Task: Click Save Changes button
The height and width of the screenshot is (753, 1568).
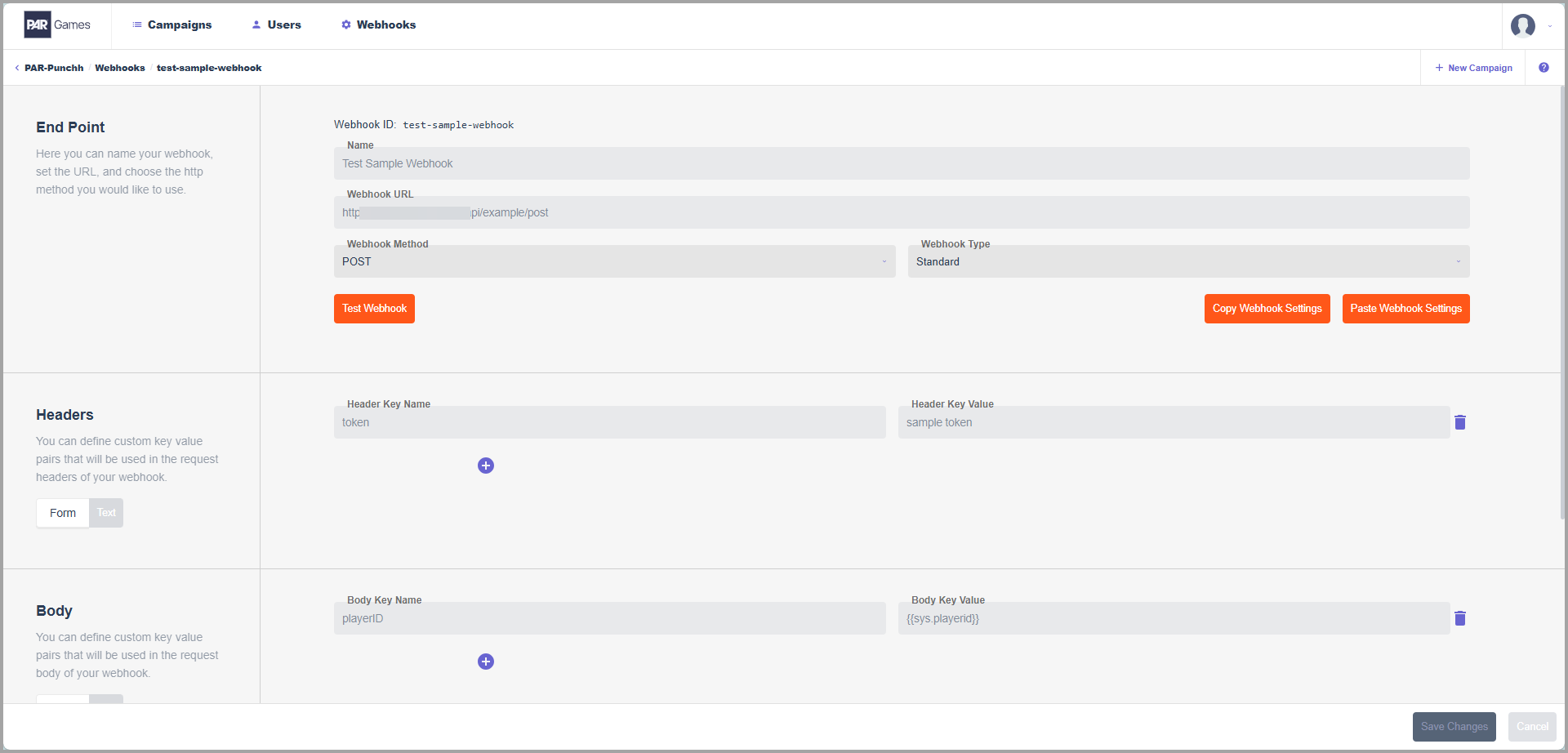Action: [x=1454, y=727]
